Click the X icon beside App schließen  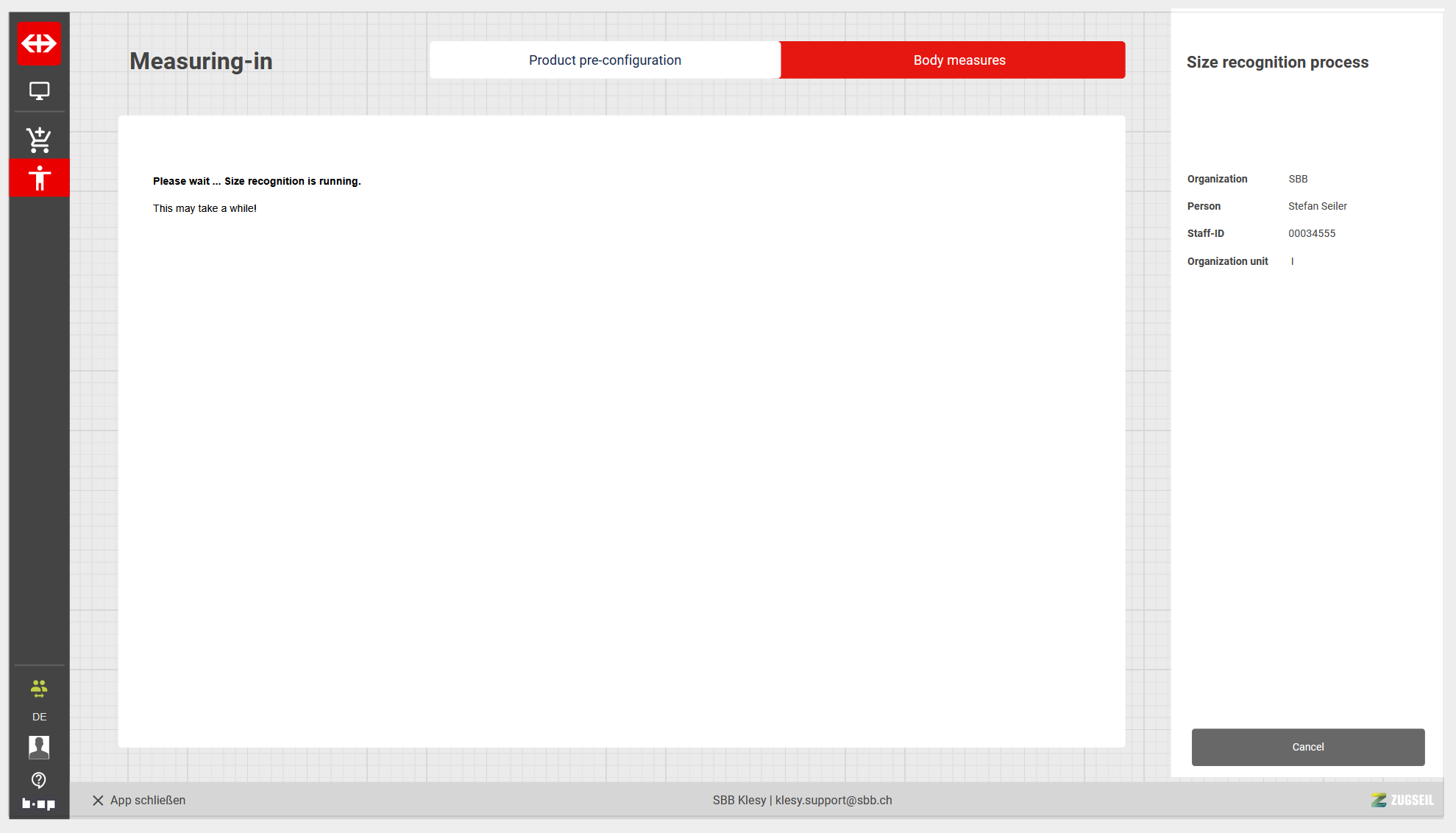click(x=98, y=800)
